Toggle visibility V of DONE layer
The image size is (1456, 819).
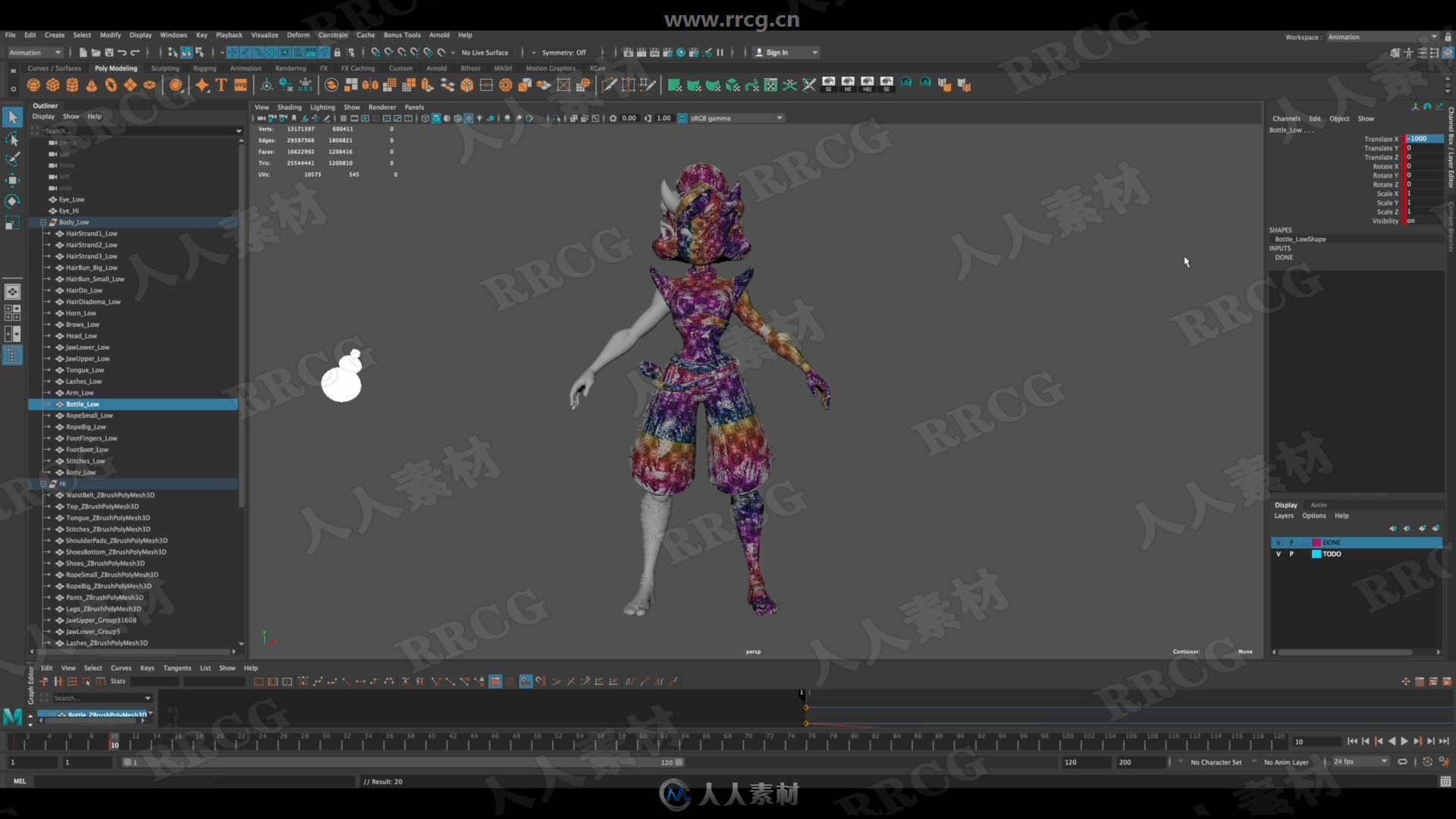pyautogui.click(x=1278, y=543)
